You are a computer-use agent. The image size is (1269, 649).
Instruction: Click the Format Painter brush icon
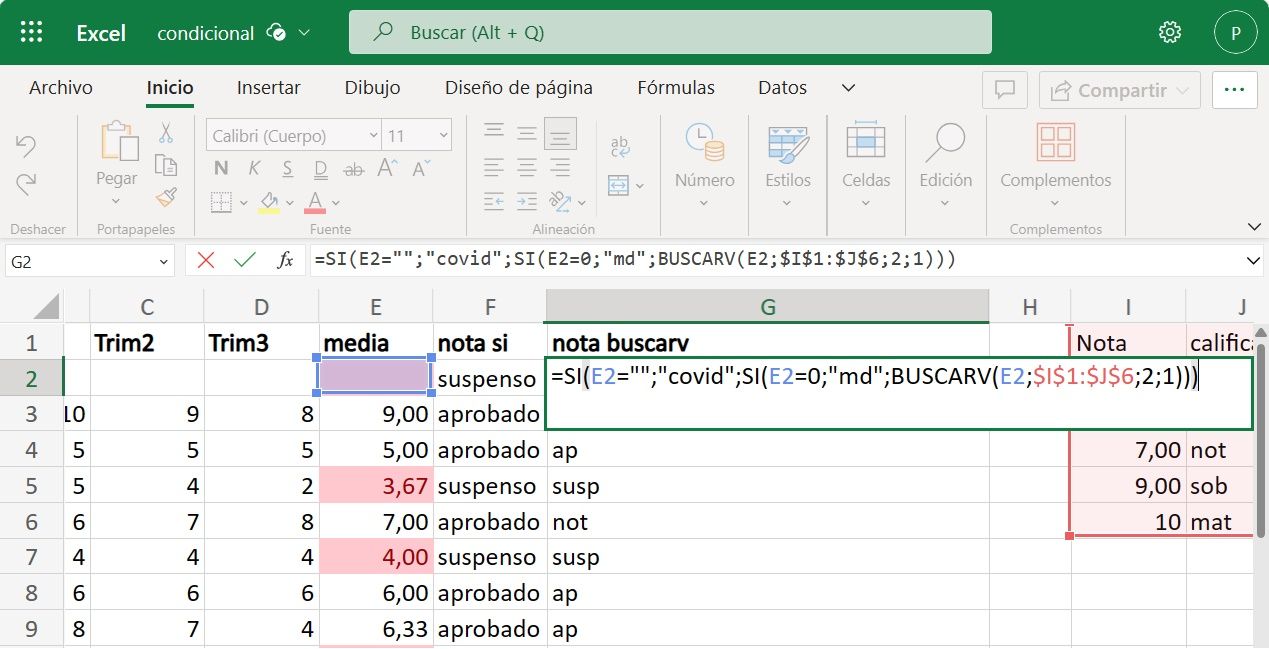tap(166, 197)
